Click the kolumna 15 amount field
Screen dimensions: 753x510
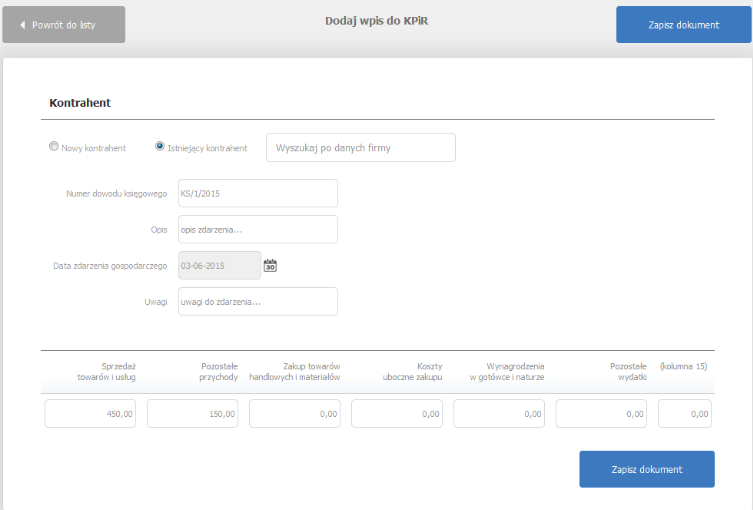685,413
